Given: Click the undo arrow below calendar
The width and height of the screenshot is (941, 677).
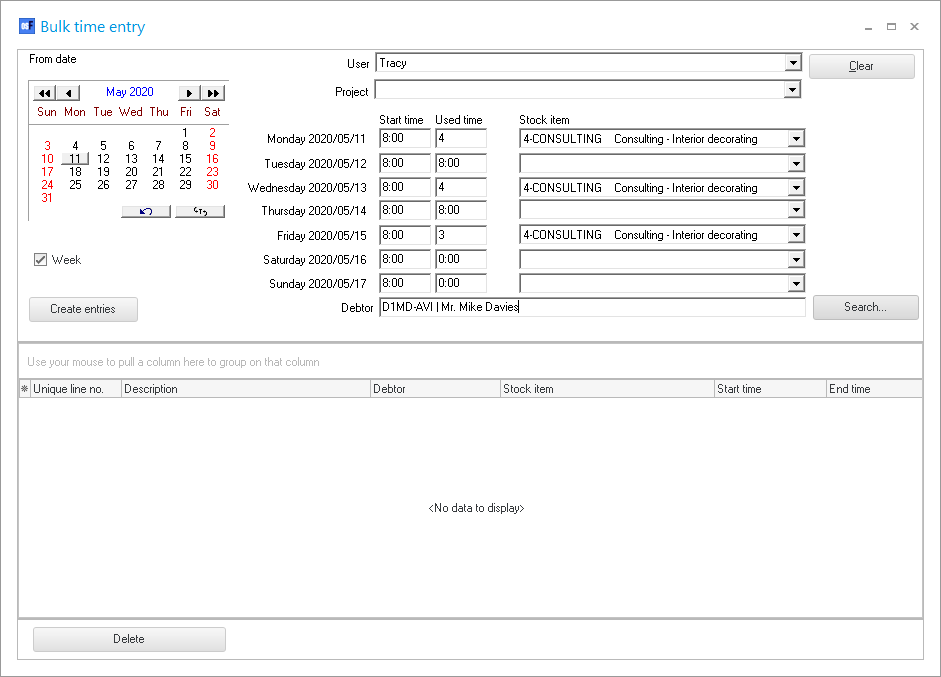Looking at the screenshot, I should tap(146, 211).
